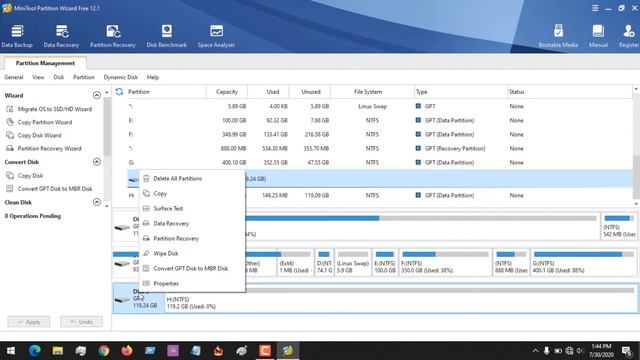640x360 pixels.
Task: Select the Linux Swap 5.9 GB block in disk map
Action: [353, 262]
